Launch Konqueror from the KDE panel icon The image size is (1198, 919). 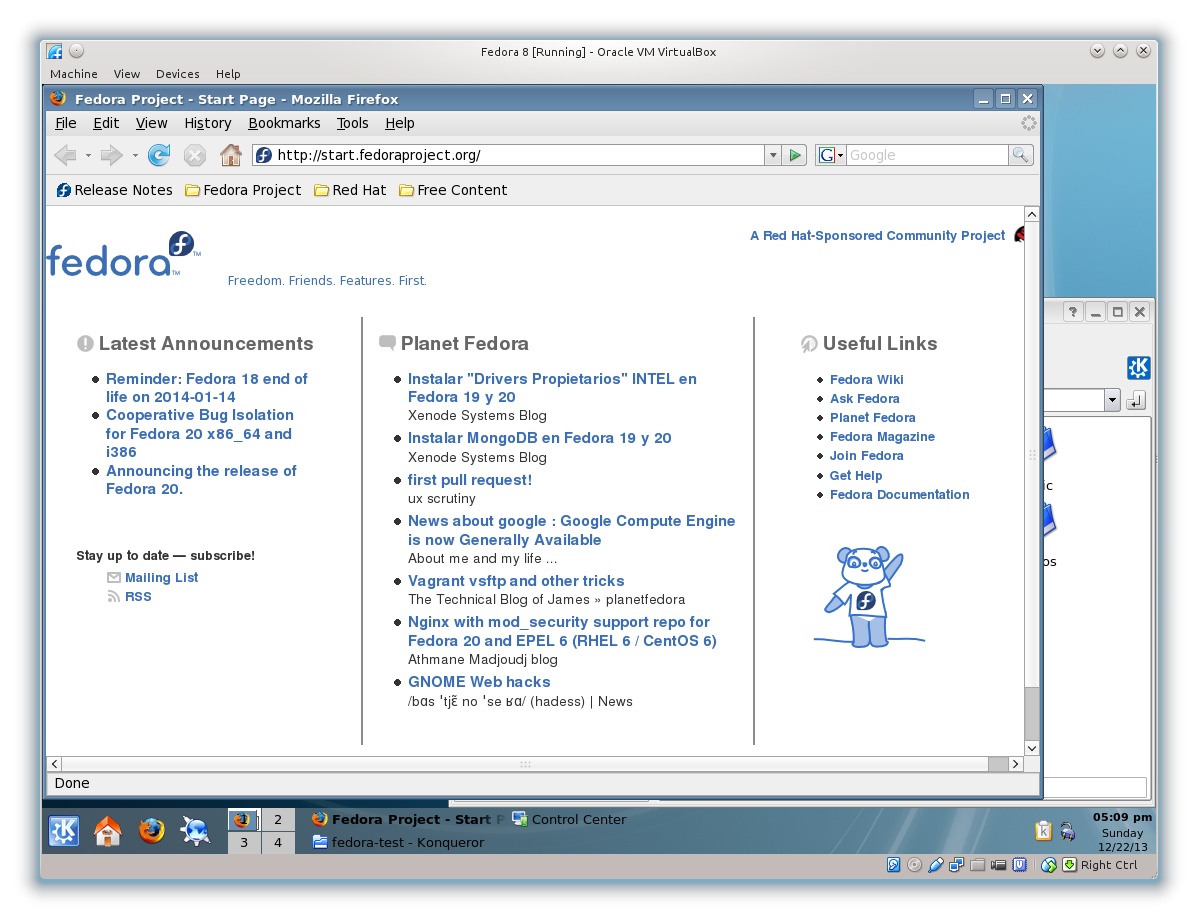[195, 831]
